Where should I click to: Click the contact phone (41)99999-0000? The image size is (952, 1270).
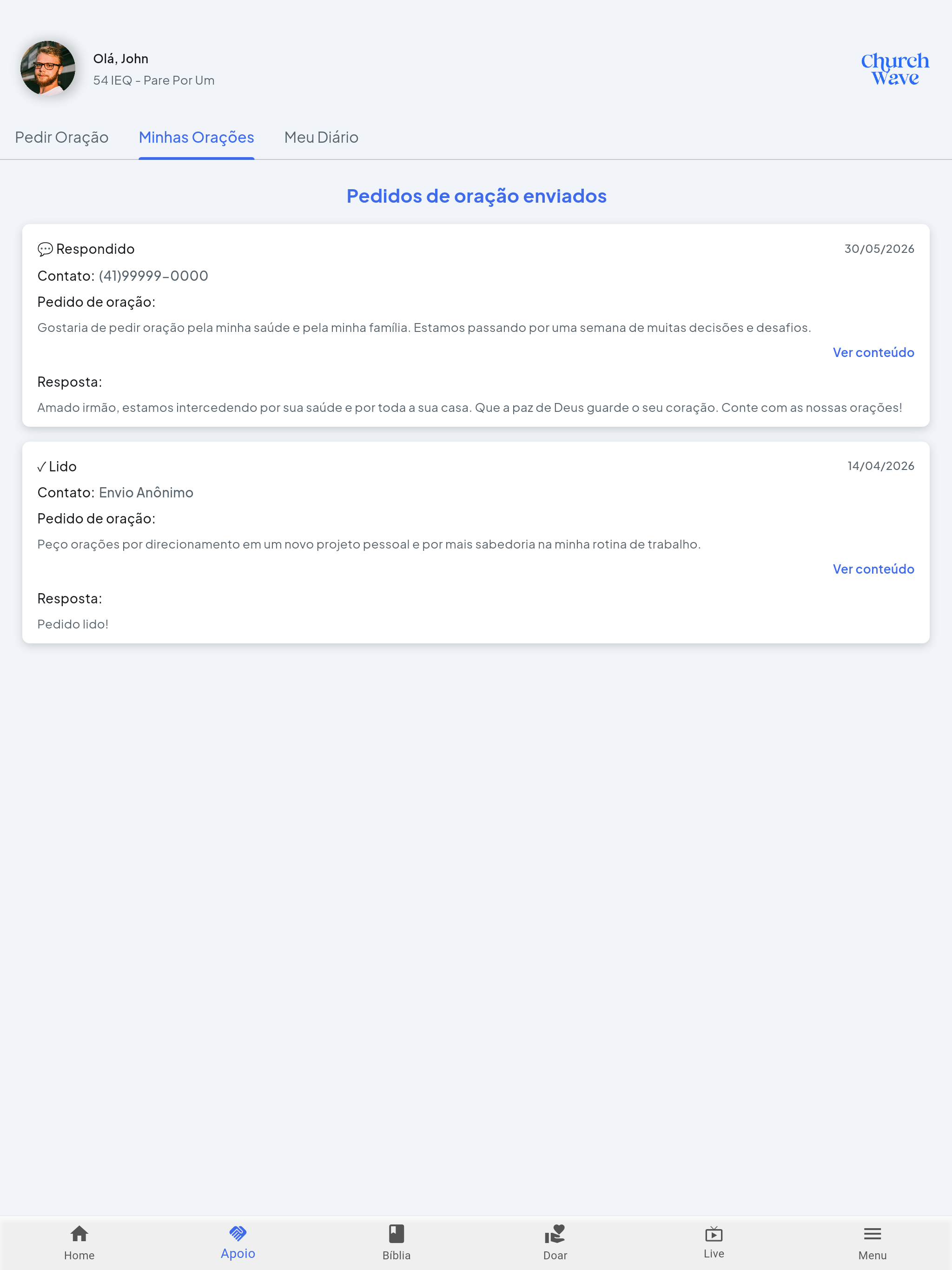(153, 276)
